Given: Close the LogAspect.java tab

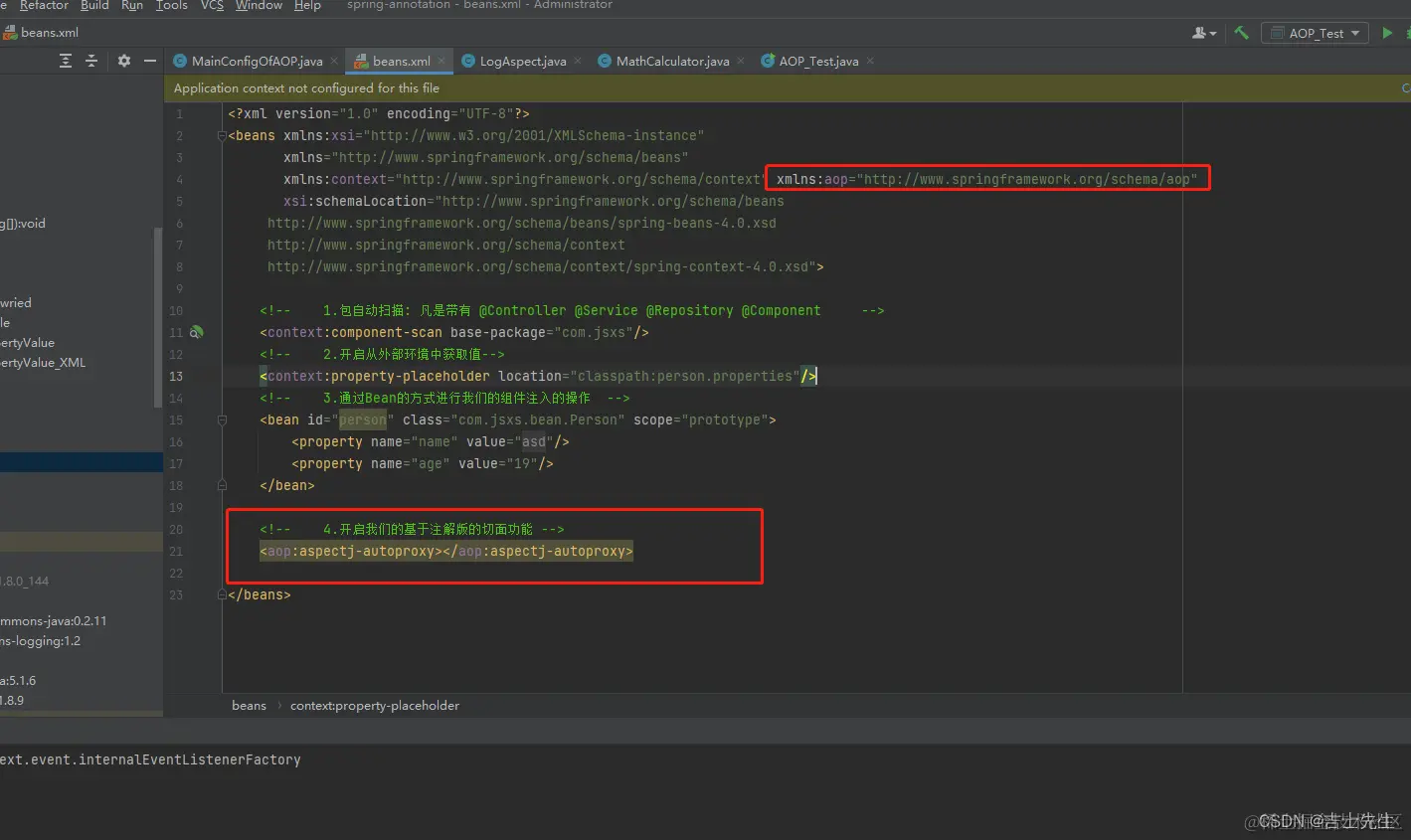Looking at the screenshot, I should tap(578, 62).
